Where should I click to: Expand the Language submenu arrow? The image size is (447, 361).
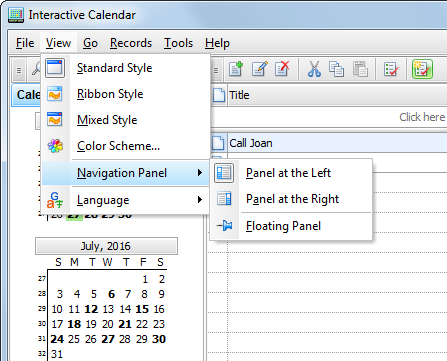(200, 200)
